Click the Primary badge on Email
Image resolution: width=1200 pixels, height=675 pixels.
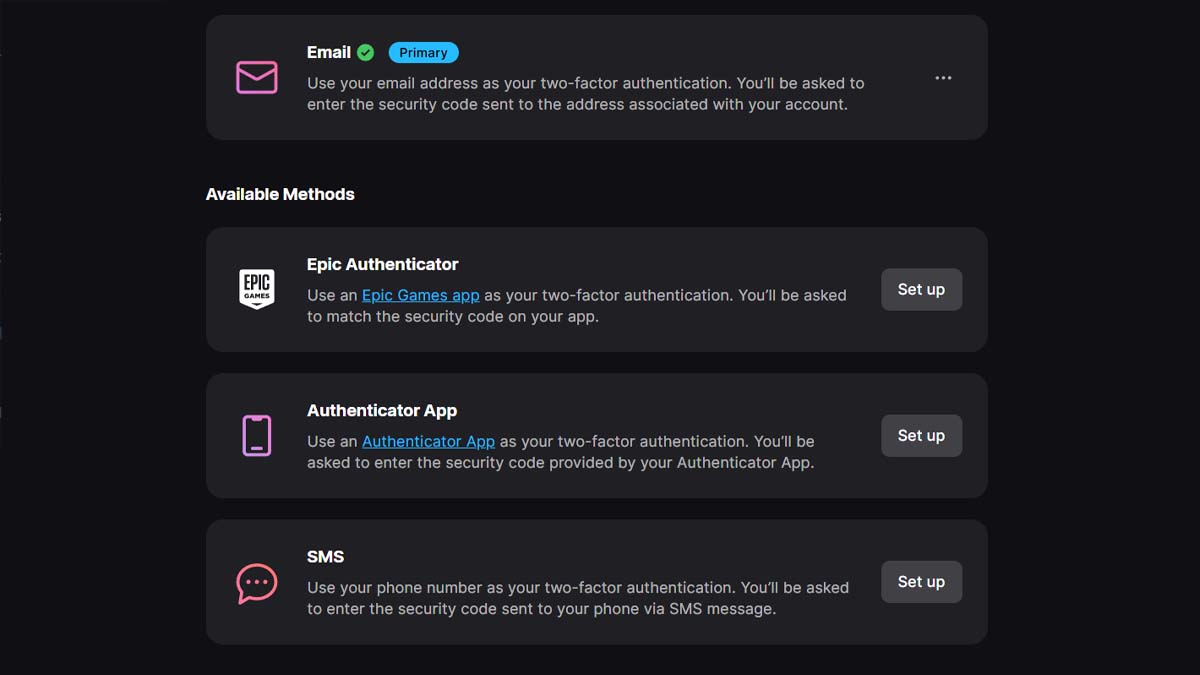pos(423,53)
